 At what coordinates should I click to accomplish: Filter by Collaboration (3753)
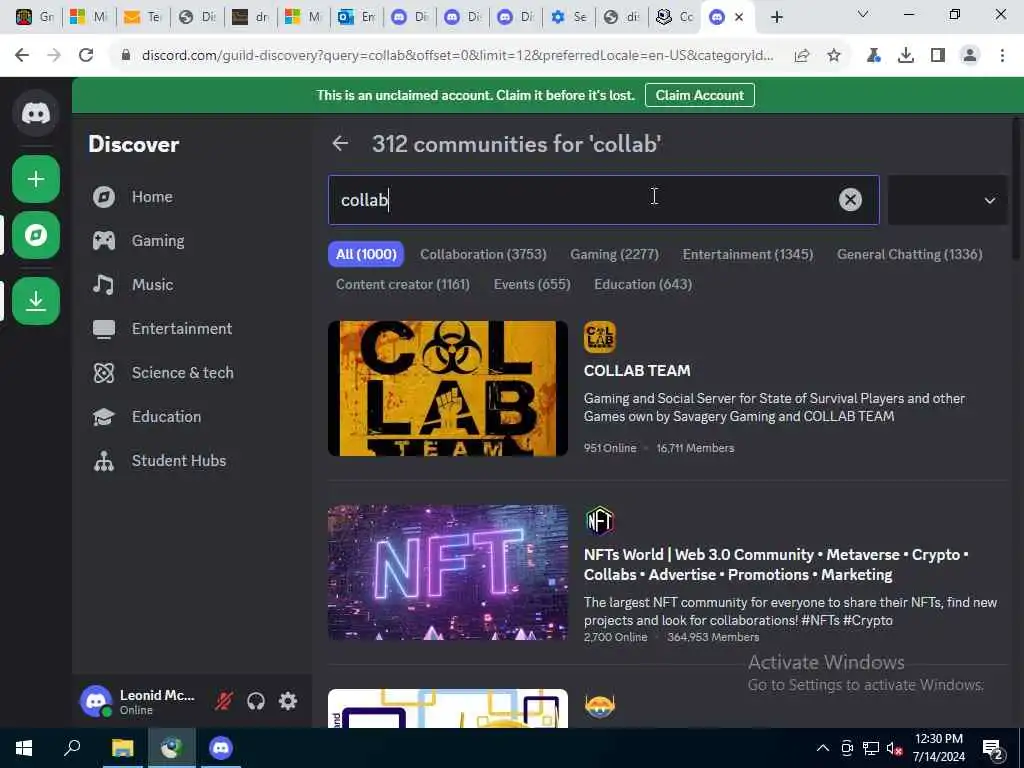coord(483,254)
